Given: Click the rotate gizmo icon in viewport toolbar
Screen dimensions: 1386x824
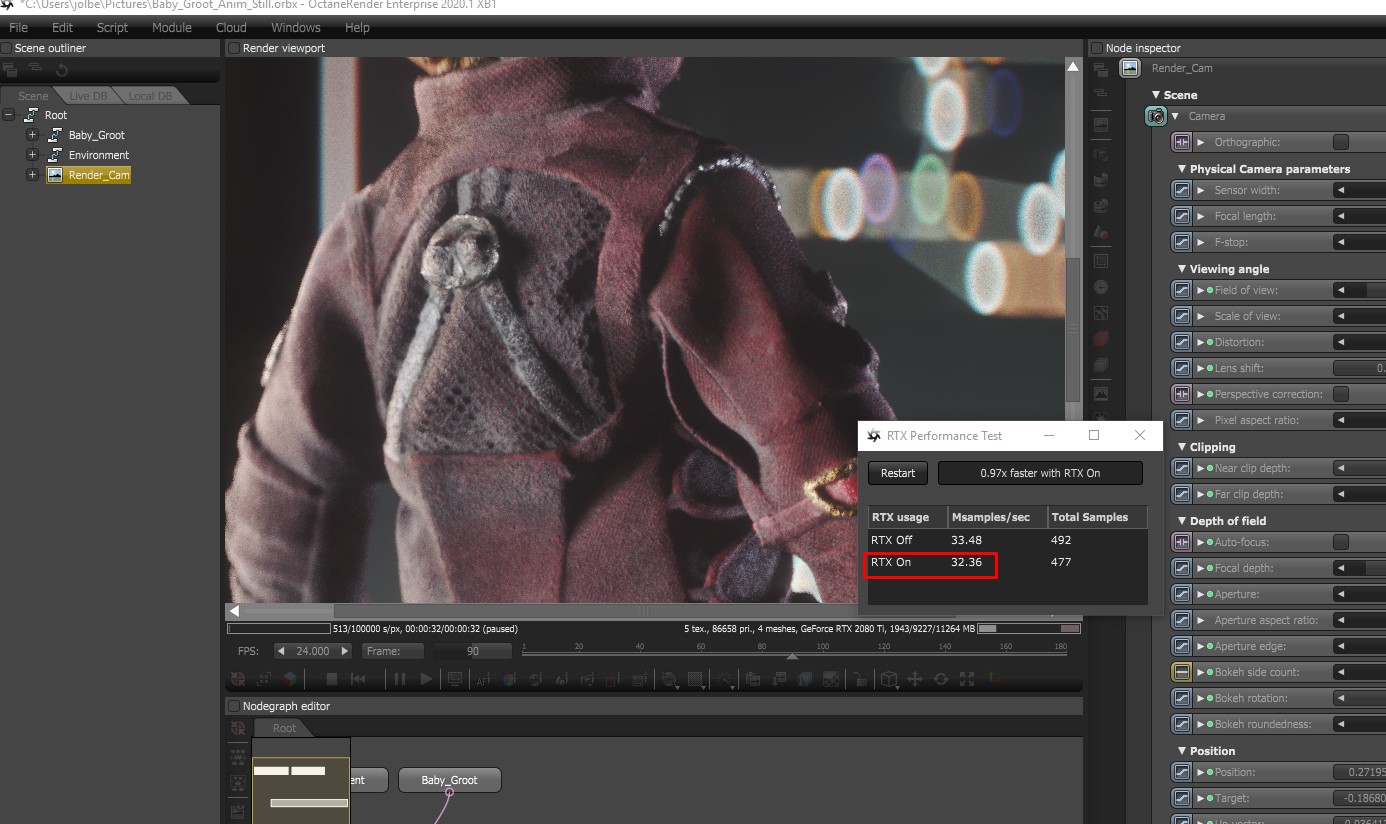Looking at the screenshot, I should pyautogui.click(x=941, y=679).
